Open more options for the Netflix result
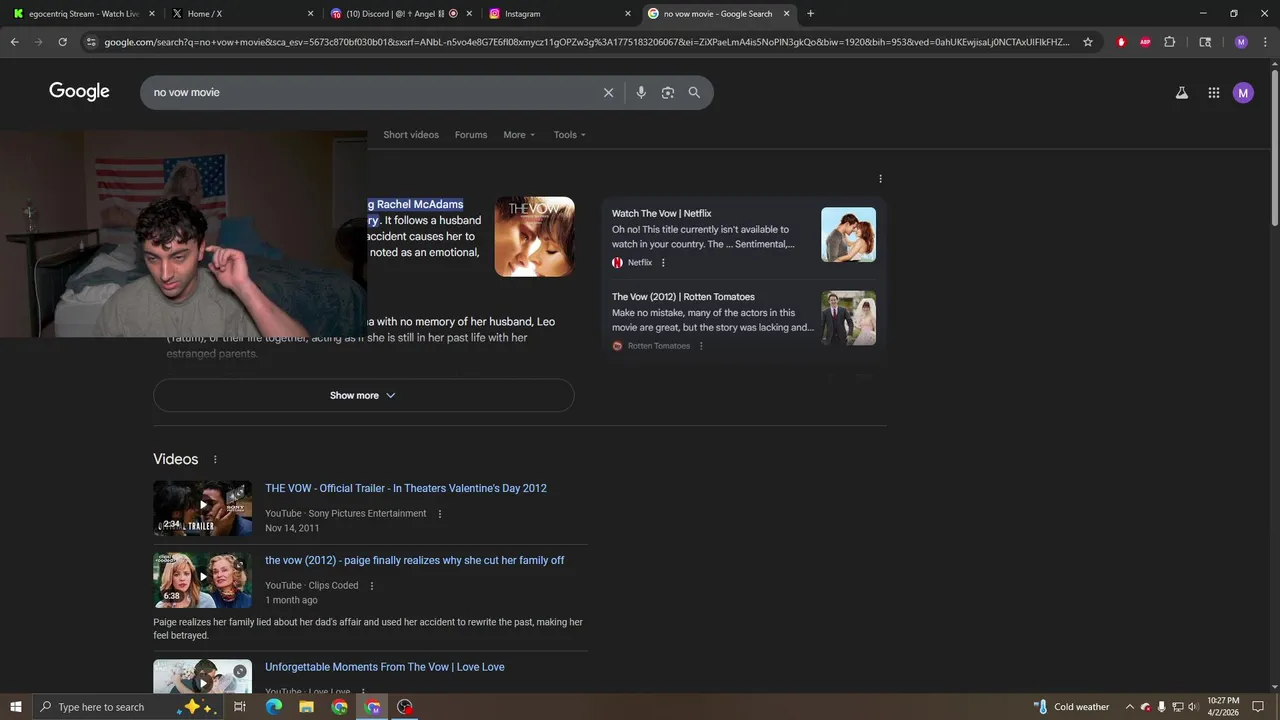This screenshot has width=1280, height=720. point(663,263)
